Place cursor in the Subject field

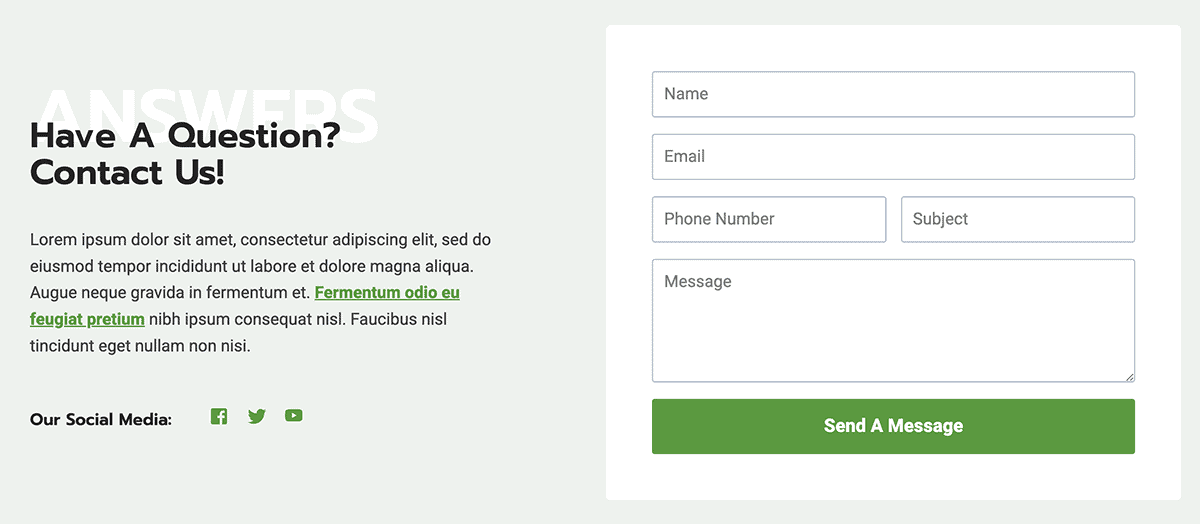[1017, 219]
